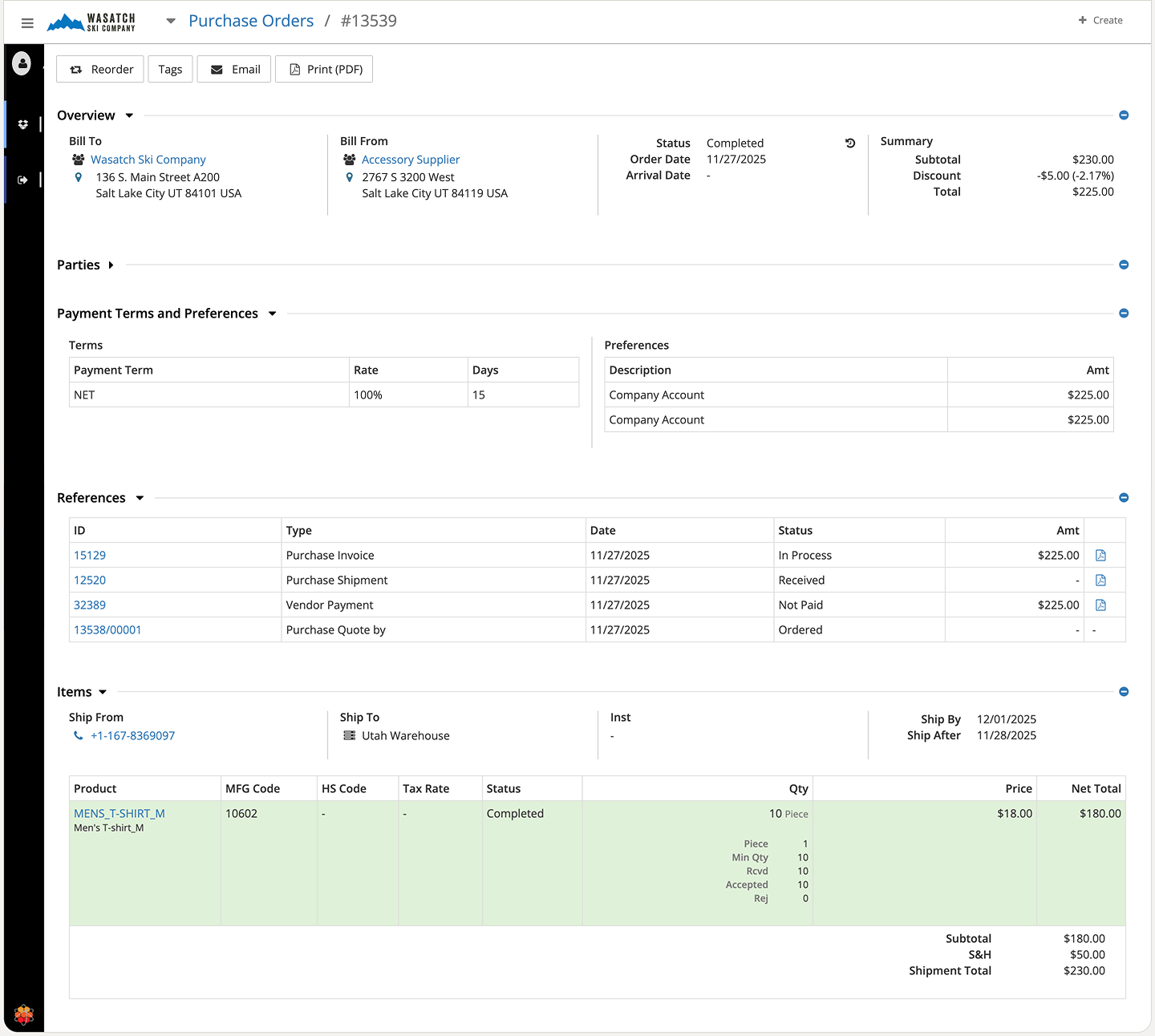Open PDF for Purchase Invoice 15129
This screenshot has width=1155, height=1036.
coord(1100,556)
